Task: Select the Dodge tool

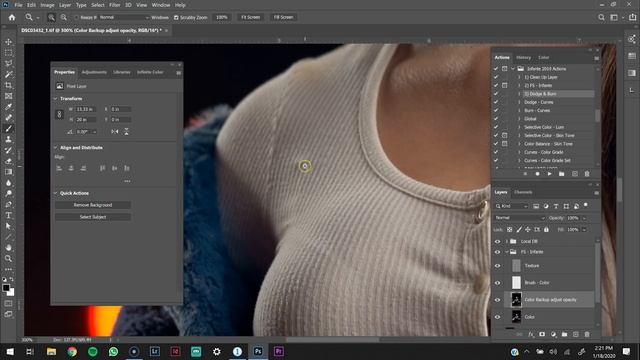Action: click(x=8, y=193)
